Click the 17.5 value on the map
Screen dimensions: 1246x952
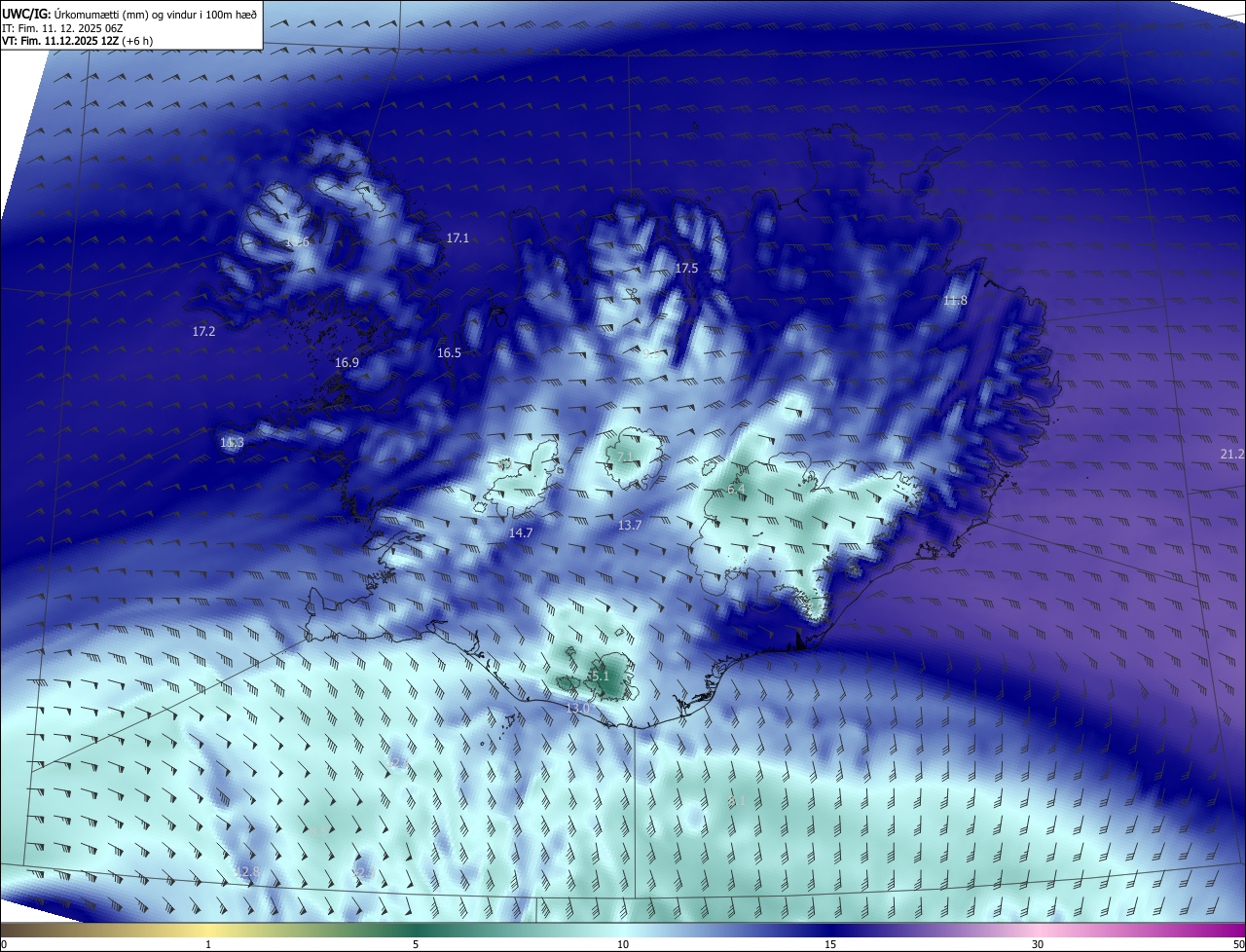pos(687,268)
